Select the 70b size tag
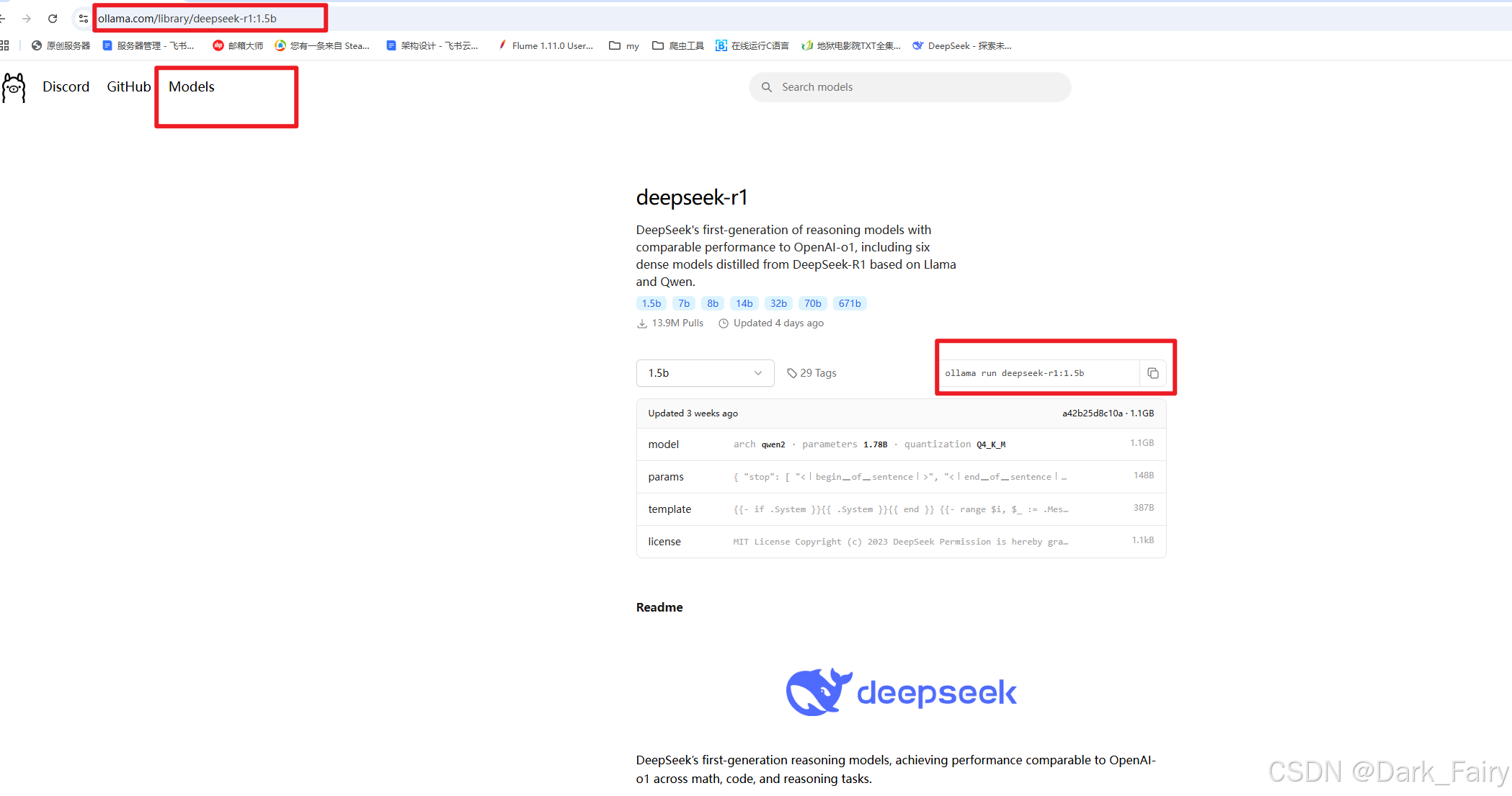Screen dimensions: 1512x796 813,303
